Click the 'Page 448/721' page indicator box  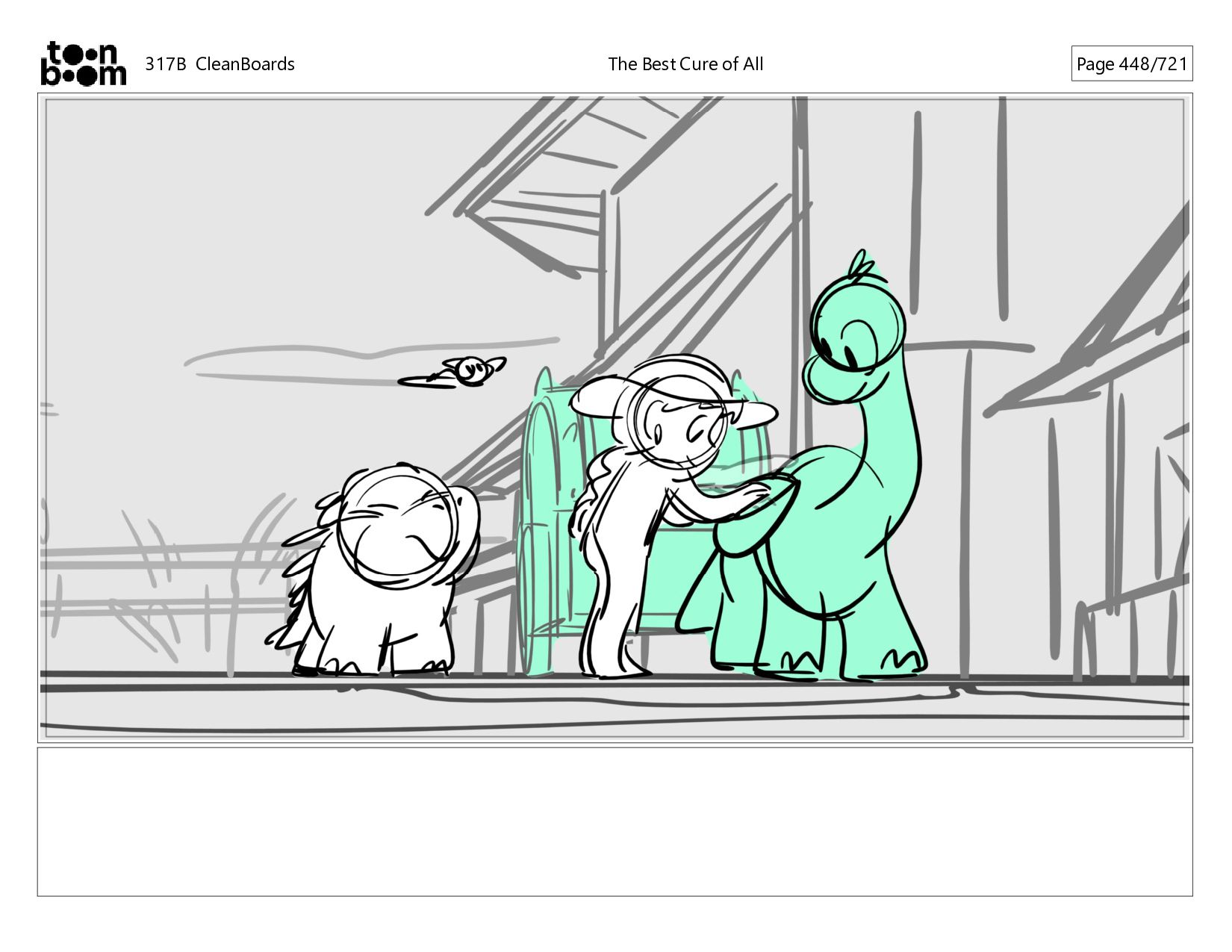(1131, 63)
